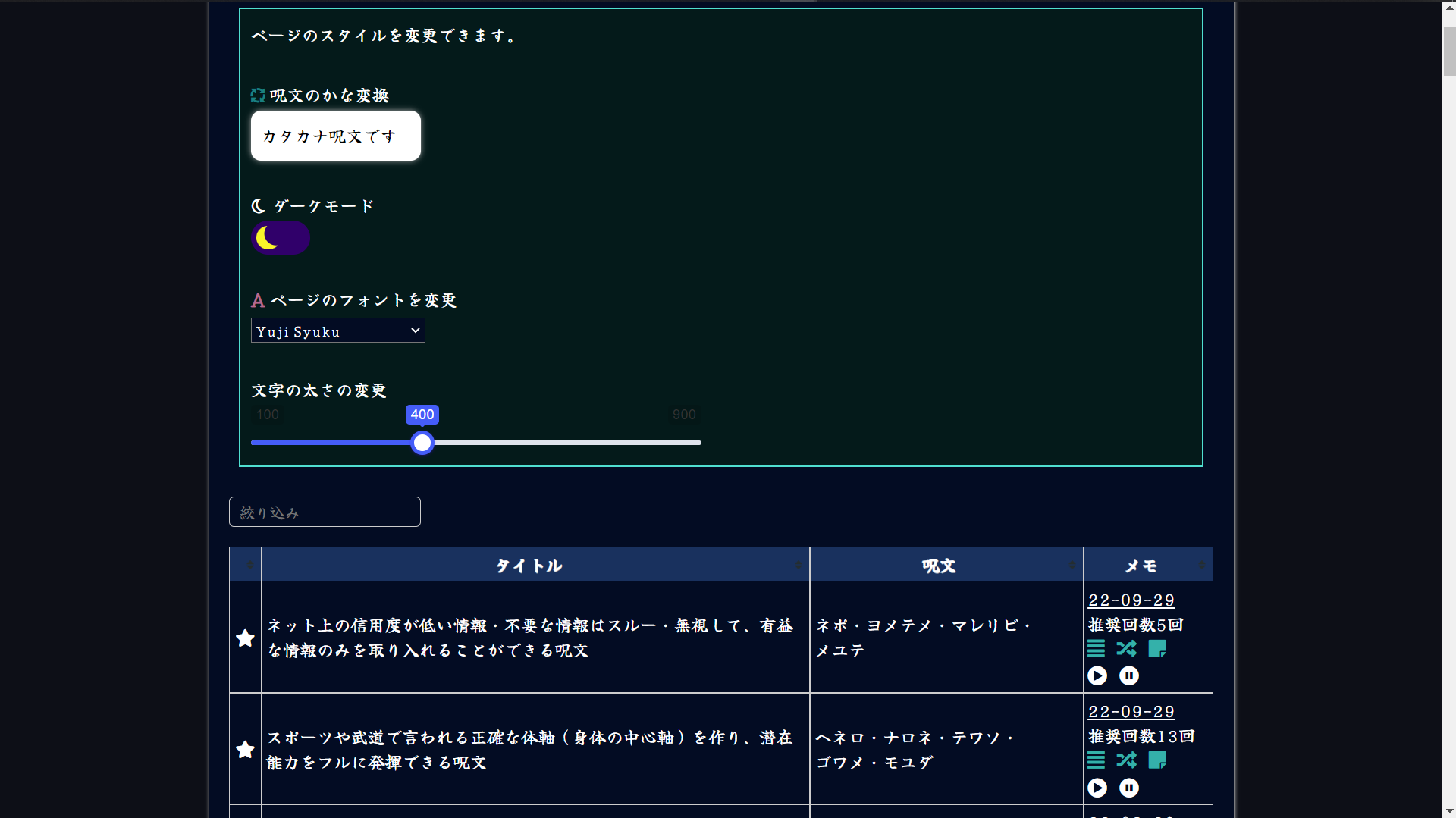Open the Yuji Syuku font dropdown
1456x818 pixels.
(x=337, y=331)
